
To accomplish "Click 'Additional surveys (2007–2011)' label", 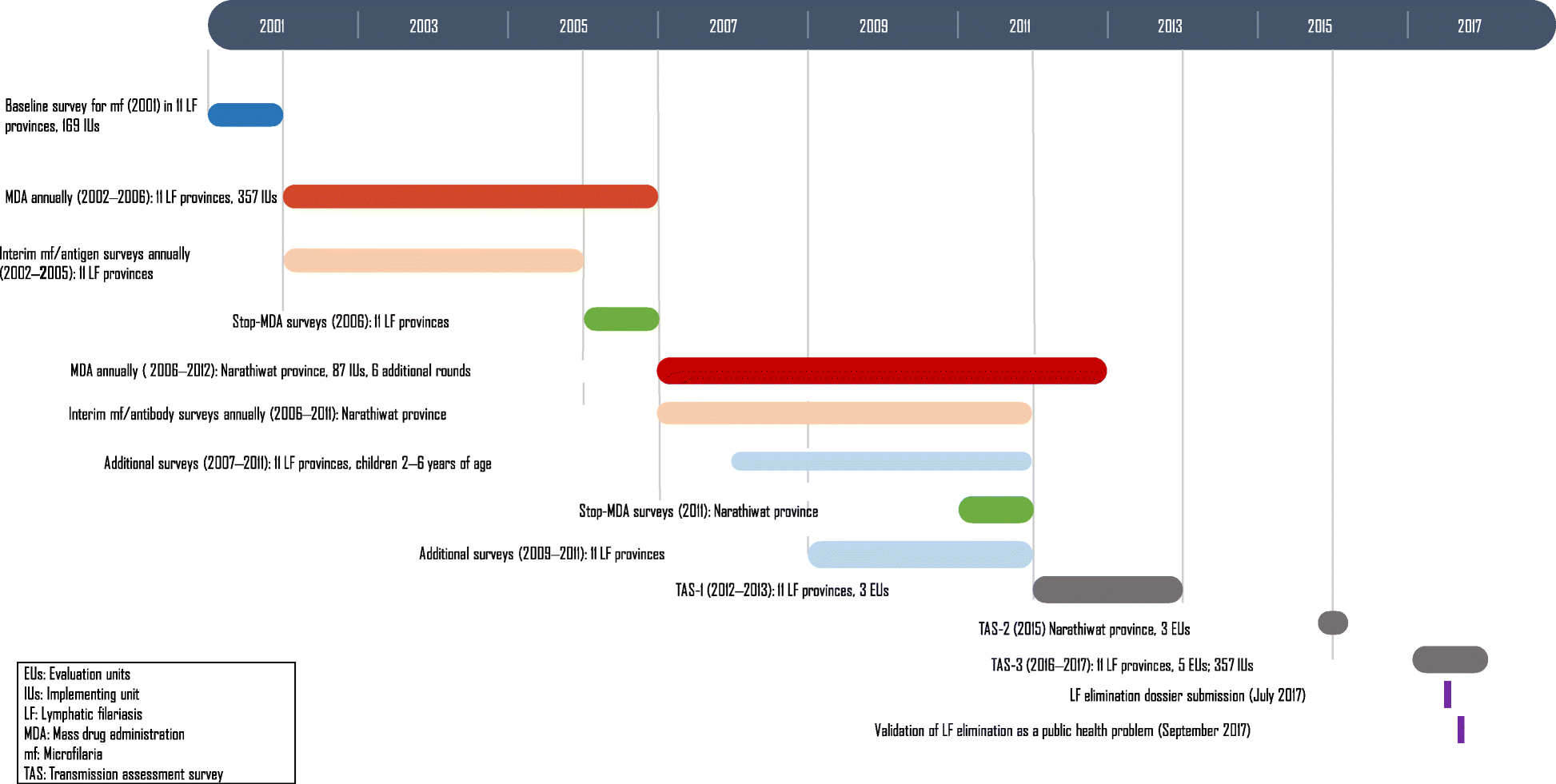I will click(x=297, y=464).
